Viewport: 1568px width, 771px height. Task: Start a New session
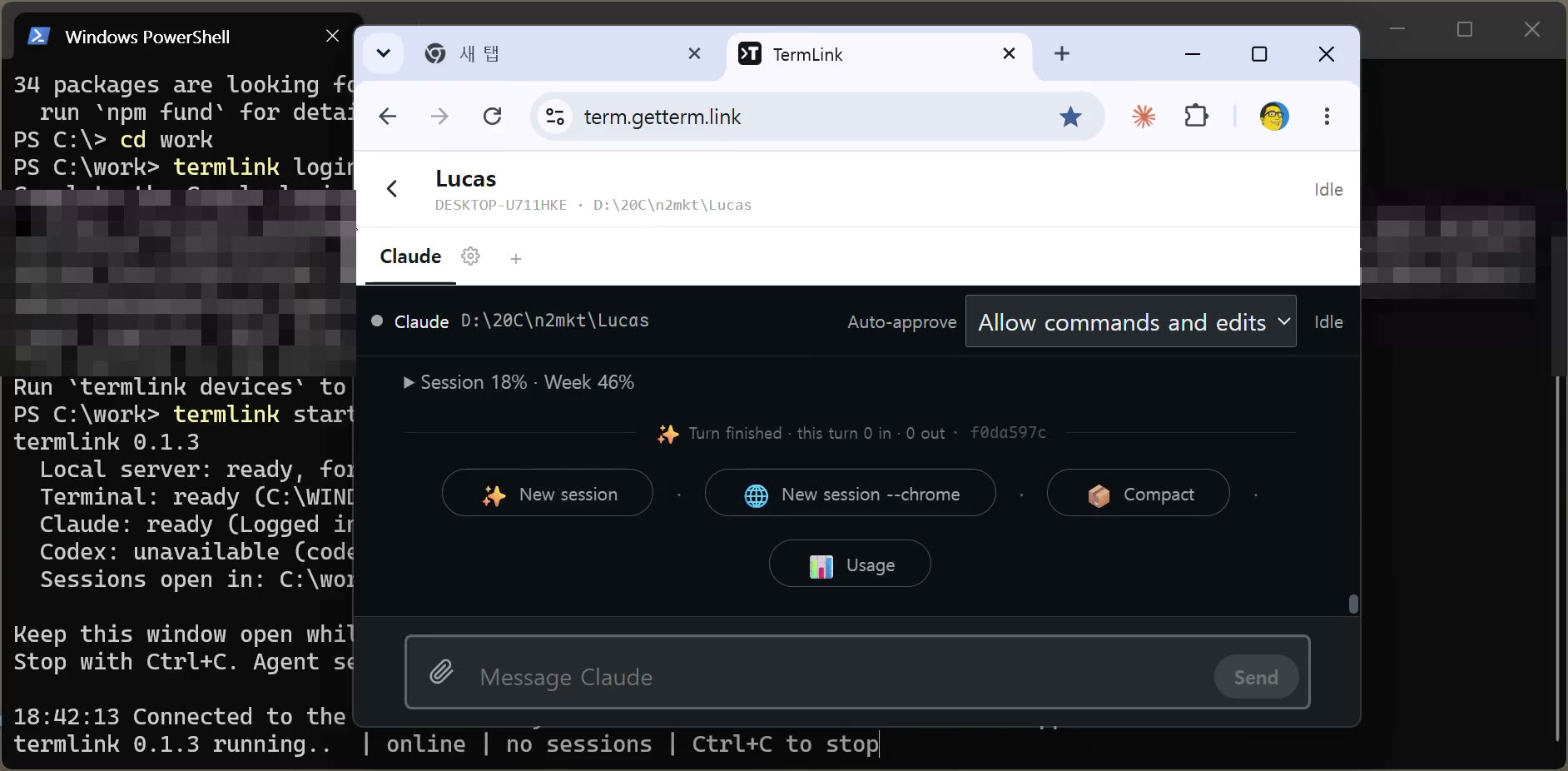click(x=547, y=493)
